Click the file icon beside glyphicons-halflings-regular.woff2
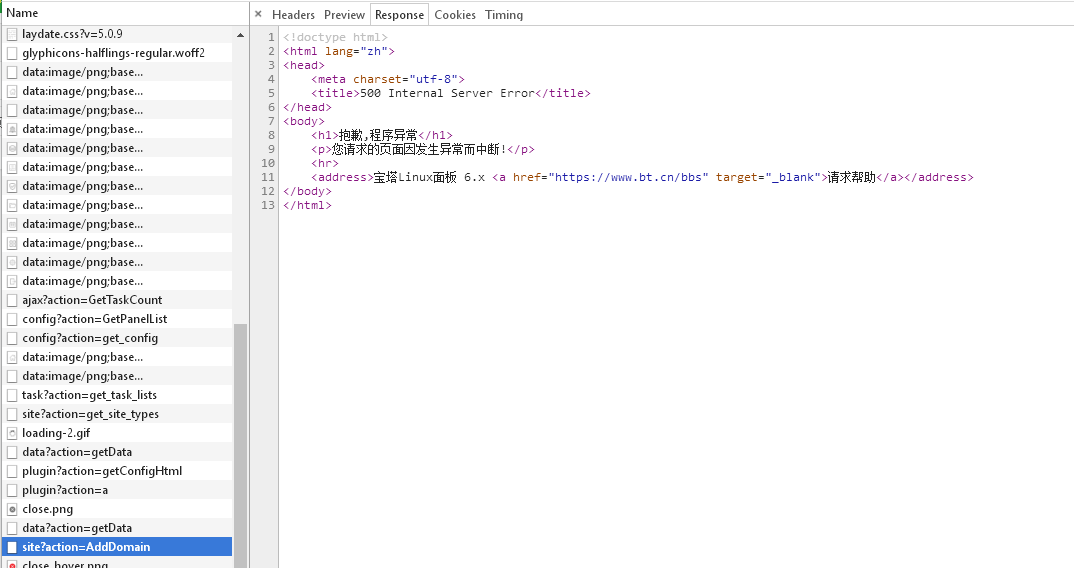This screenshot has height=568, width=1074. (x=12, y=53)
